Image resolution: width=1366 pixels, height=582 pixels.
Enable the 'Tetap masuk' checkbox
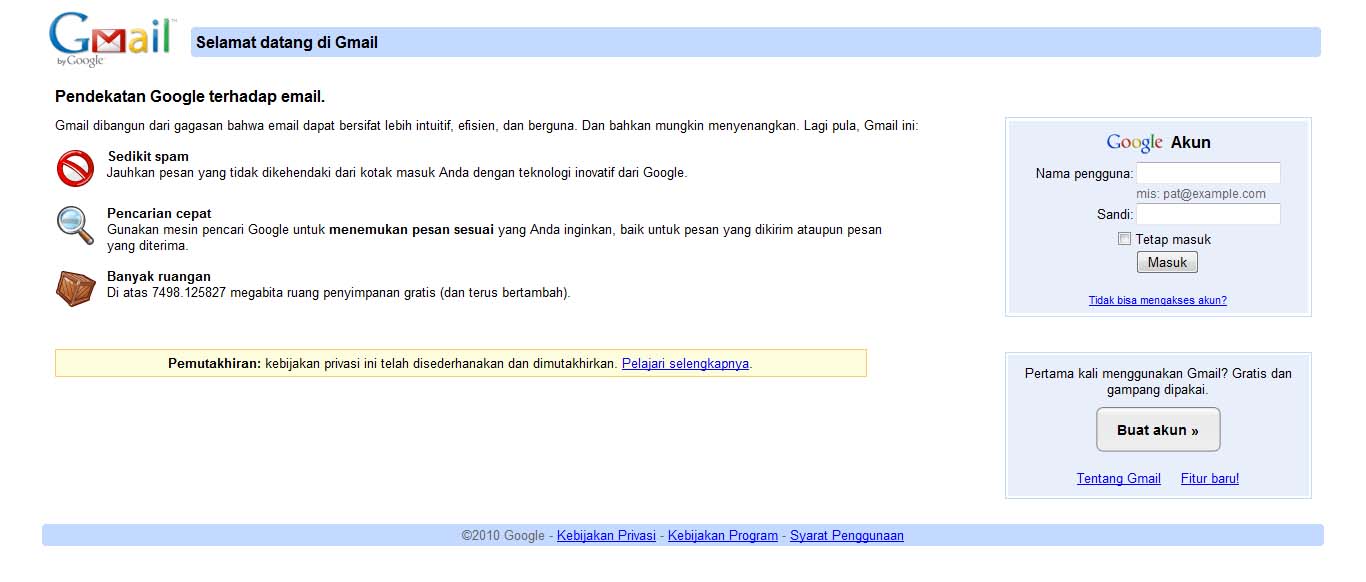point(1126,239)
